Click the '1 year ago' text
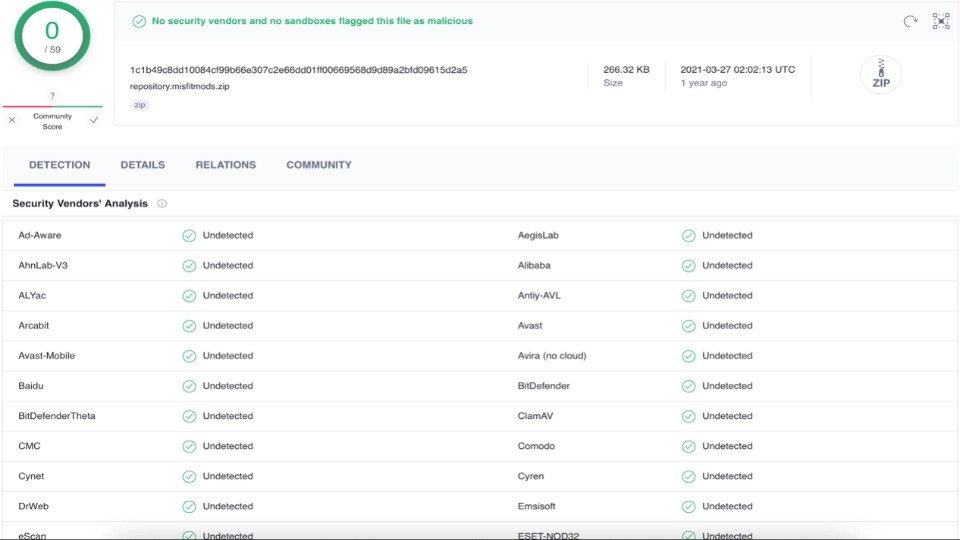 pos(703,83)
